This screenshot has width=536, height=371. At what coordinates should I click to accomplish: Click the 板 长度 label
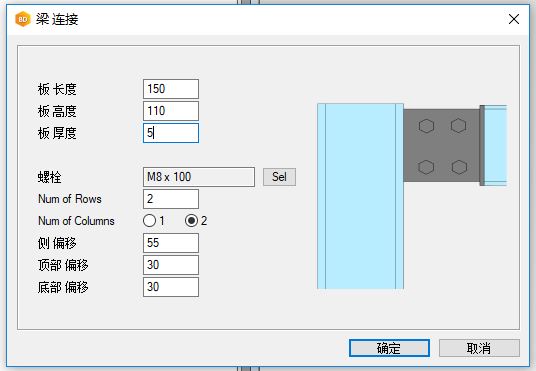click(57, 89)
